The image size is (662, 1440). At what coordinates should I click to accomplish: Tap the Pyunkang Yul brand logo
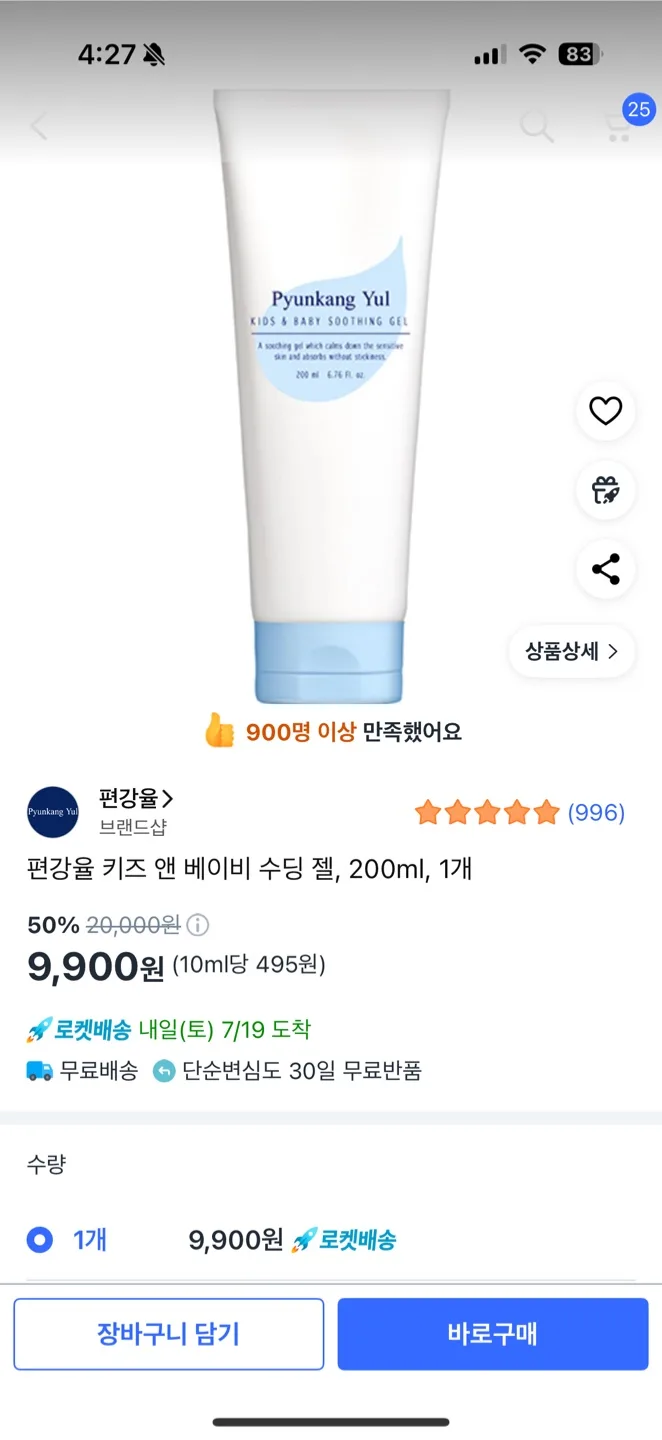point(53,812)
